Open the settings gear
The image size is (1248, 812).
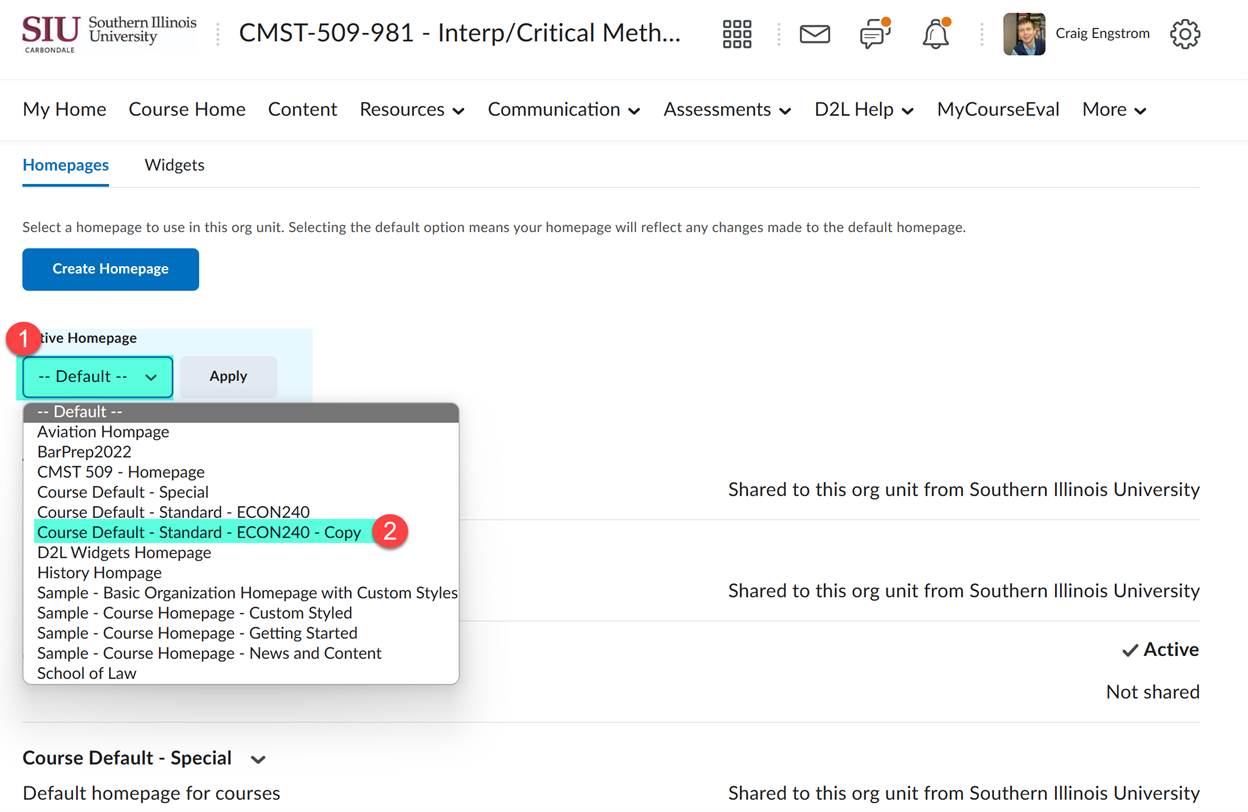pos(1185,33)
